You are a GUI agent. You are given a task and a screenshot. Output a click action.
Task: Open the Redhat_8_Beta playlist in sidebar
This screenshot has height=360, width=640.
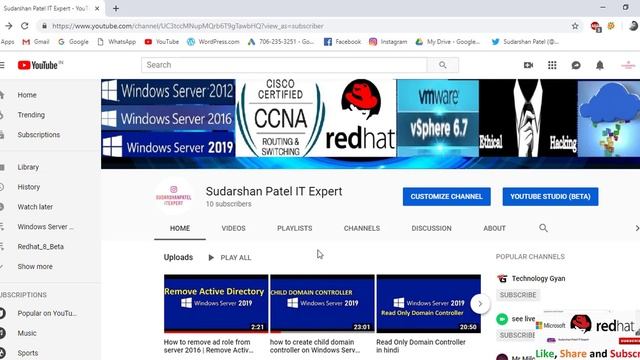pyautogui.click(x=40, y=247)
